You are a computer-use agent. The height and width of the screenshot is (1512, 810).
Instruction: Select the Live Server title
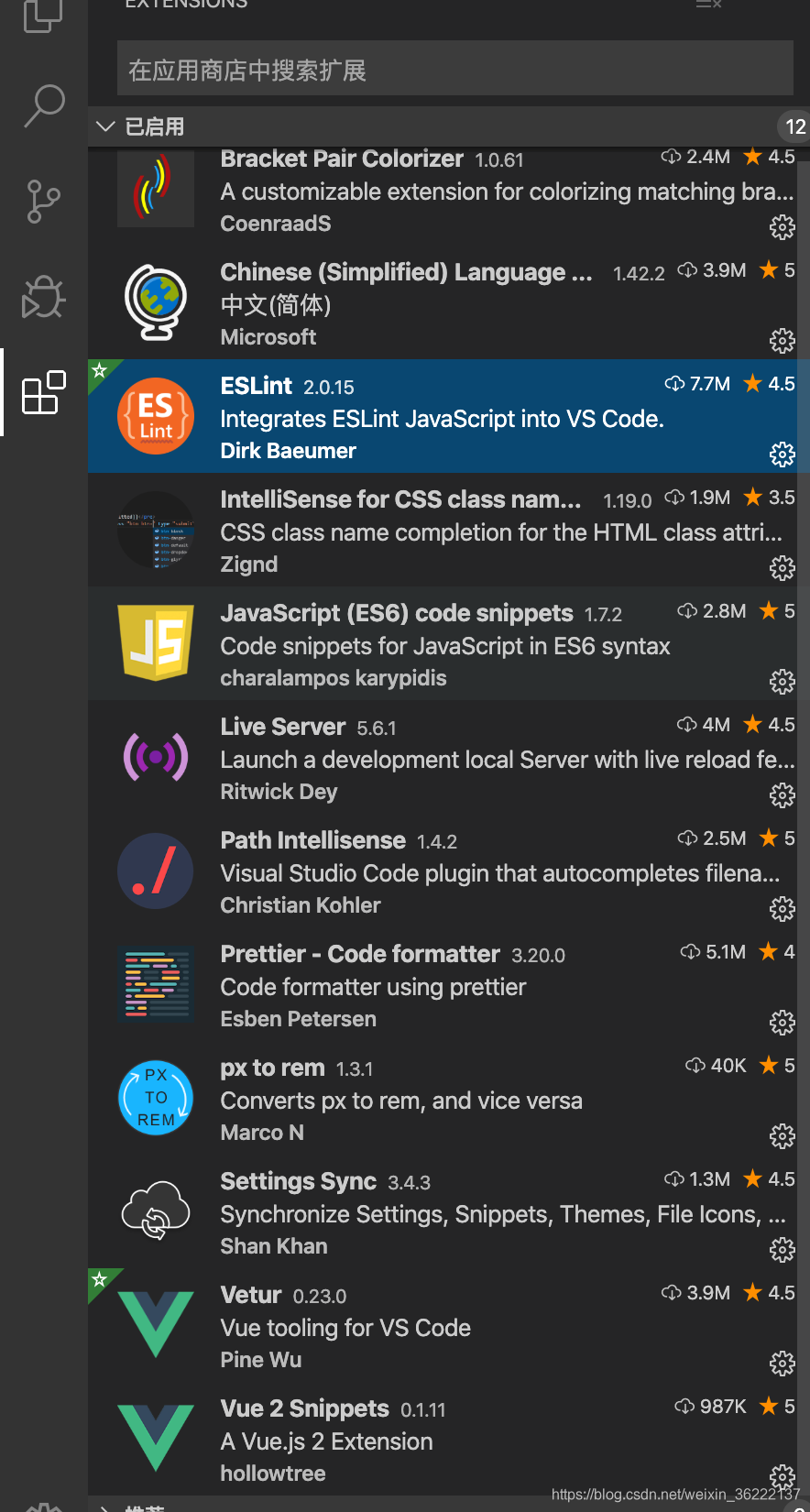coord(283,727)
